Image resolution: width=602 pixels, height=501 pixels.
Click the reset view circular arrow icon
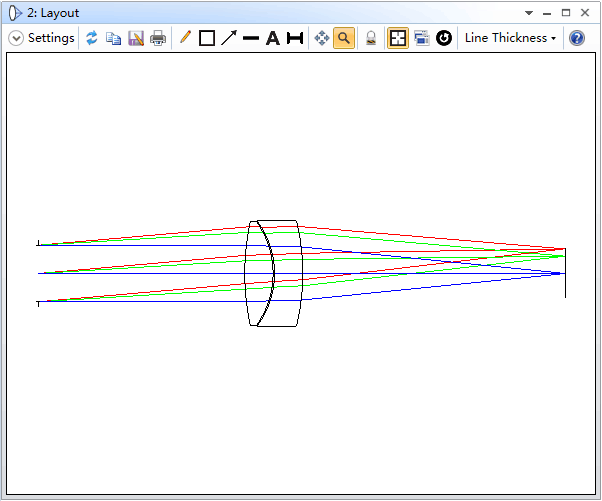pos(443,38)
